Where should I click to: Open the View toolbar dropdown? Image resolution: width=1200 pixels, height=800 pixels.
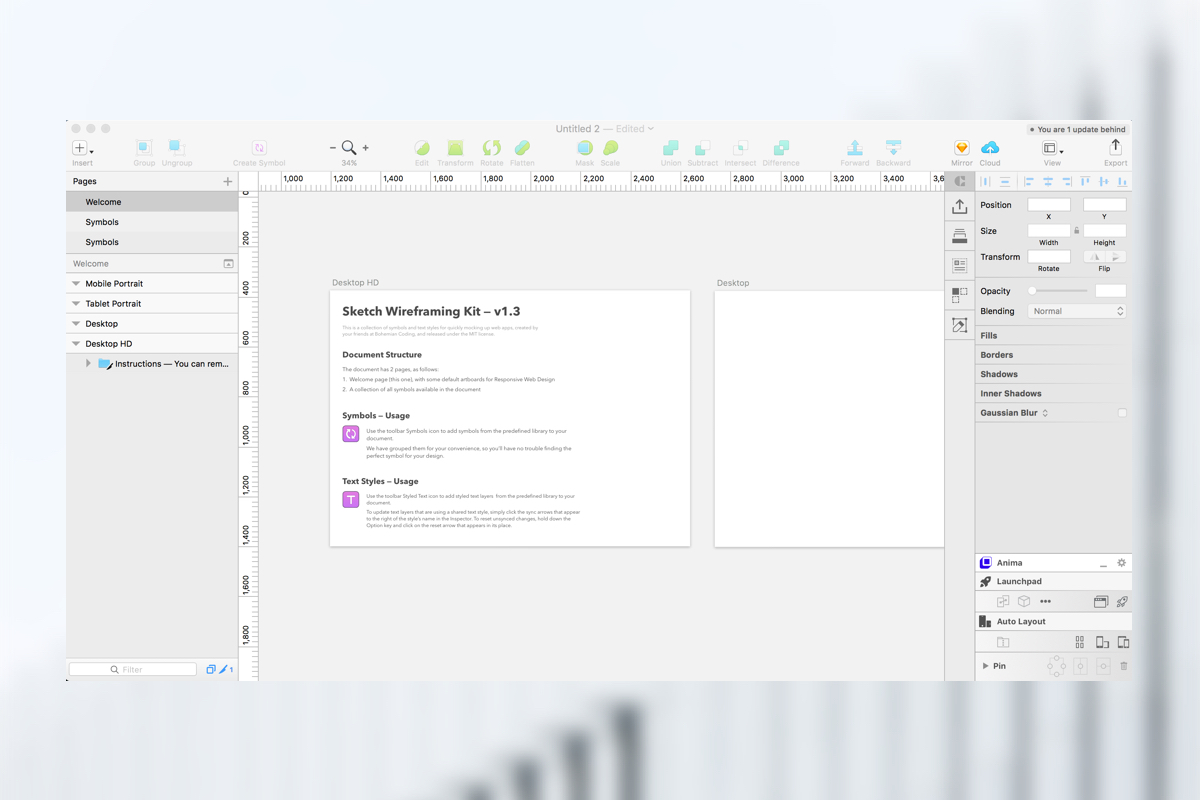tap(1052, 148)
